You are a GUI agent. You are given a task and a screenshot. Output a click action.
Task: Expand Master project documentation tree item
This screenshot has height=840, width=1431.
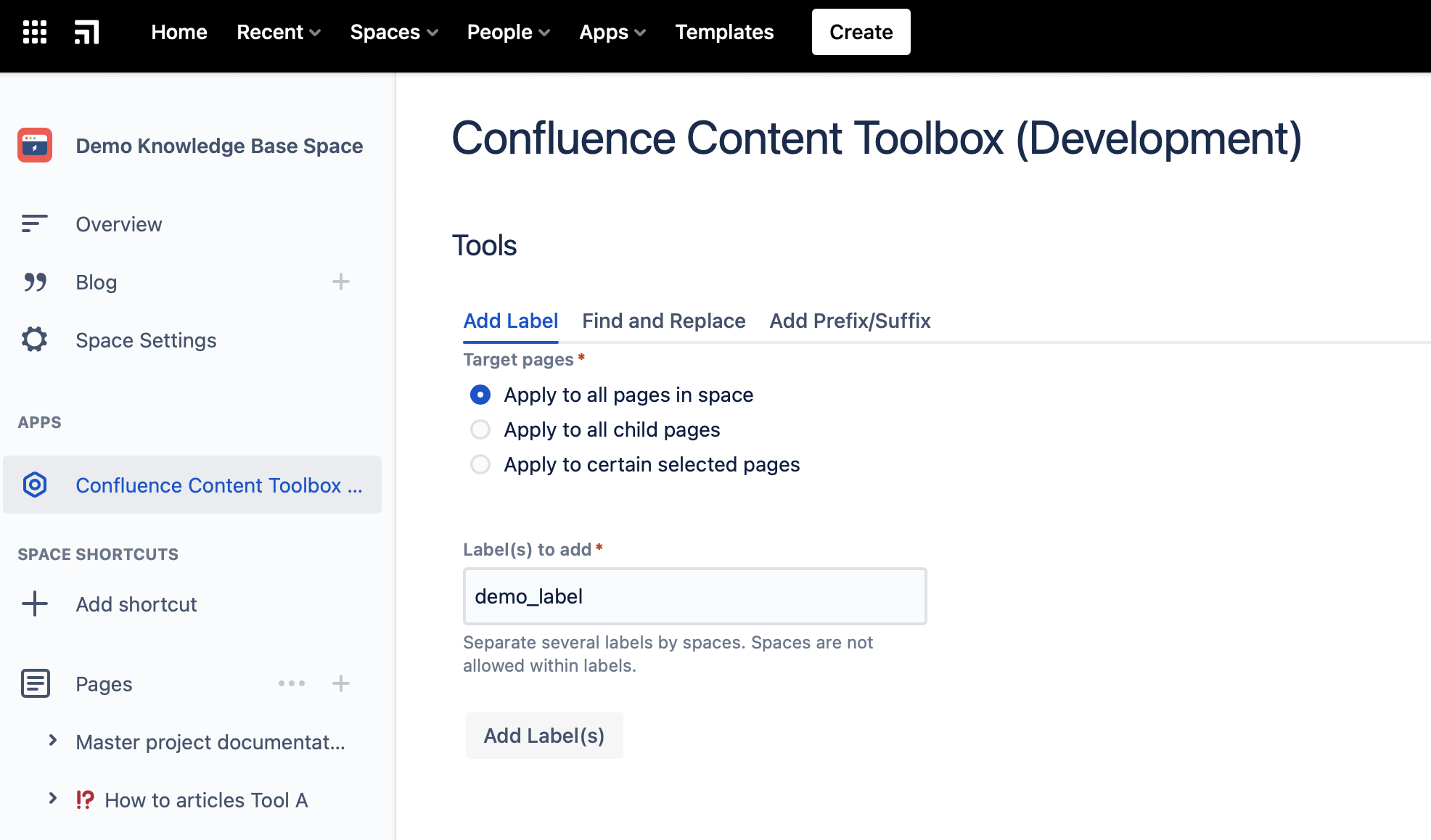pyautogui.click(x=53, y=741)
